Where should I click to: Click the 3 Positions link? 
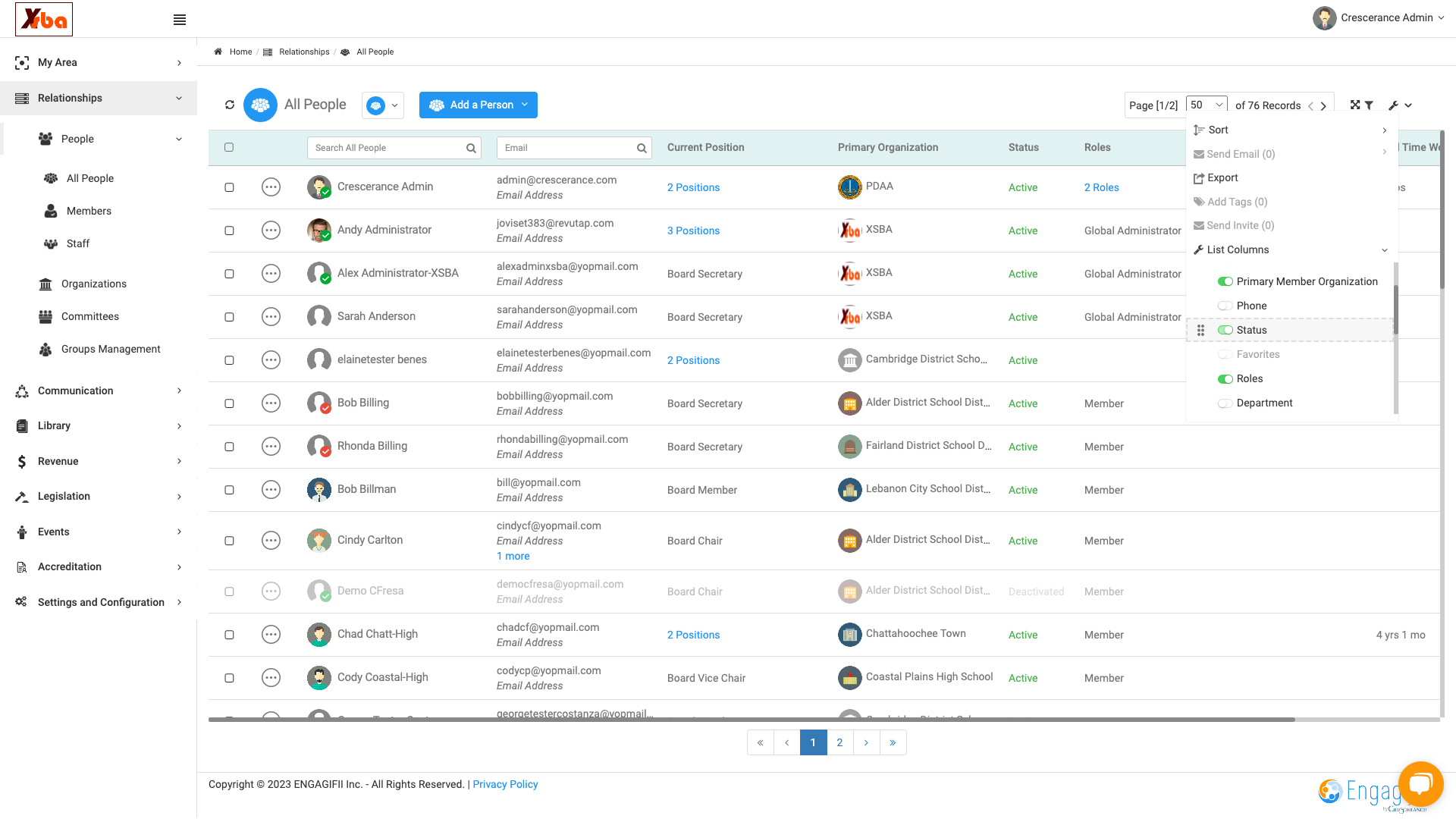[693, 231]
